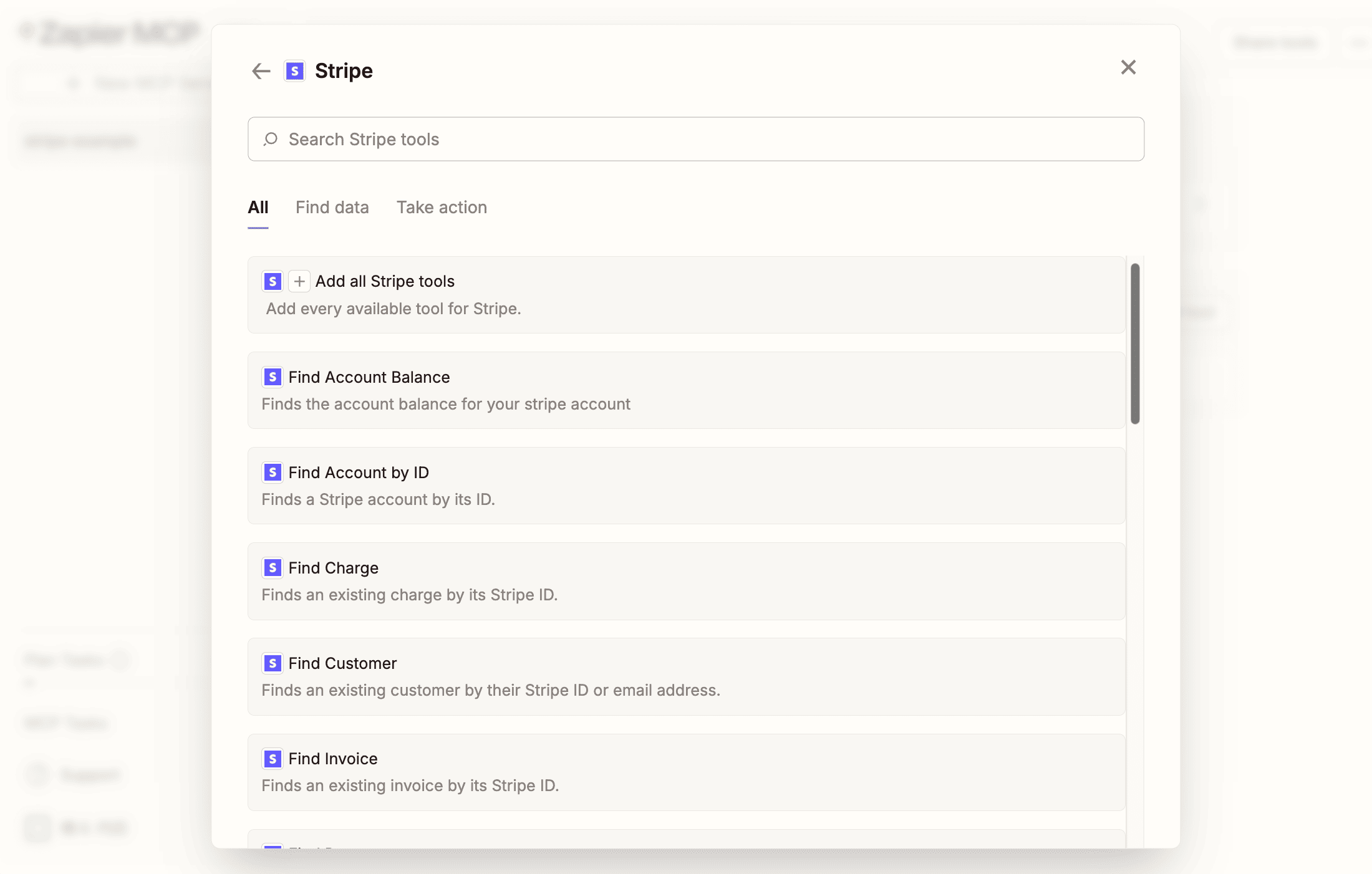The width and height of the screenshot is (1372, 874).
Task: Click Stripe icon beside Find Account by ID
Action: coord(272,473)
